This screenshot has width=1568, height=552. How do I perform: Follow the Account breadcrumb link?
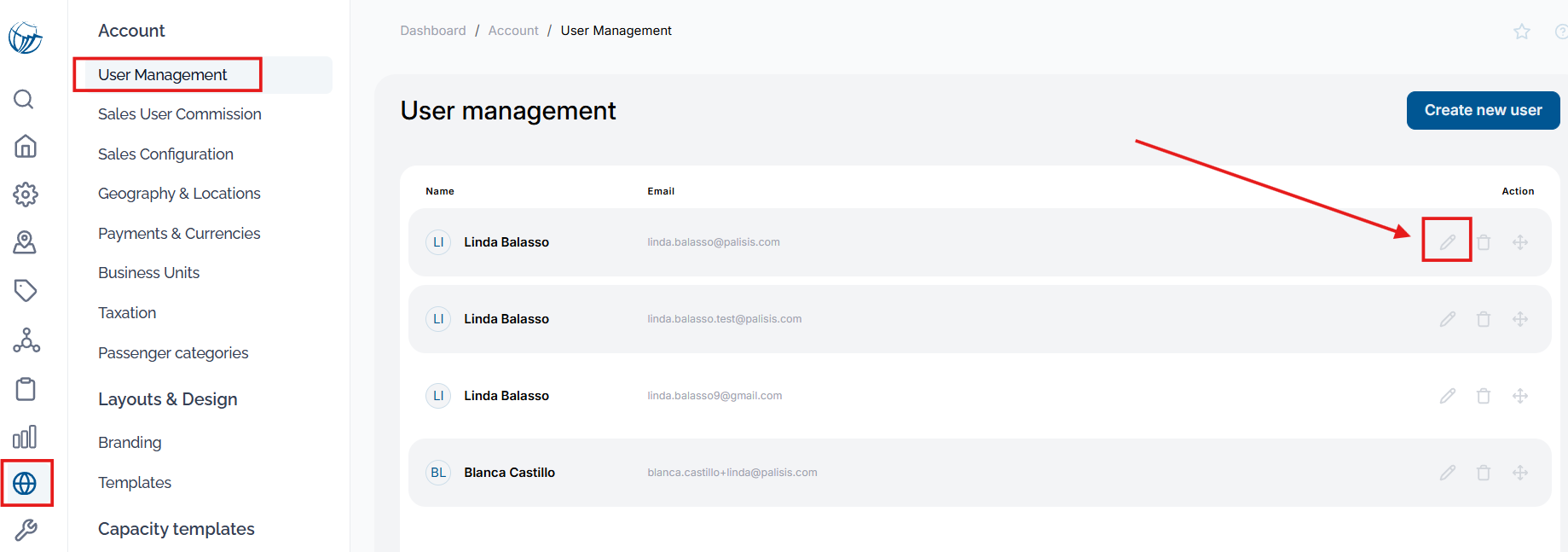click(x=513, y=31)
